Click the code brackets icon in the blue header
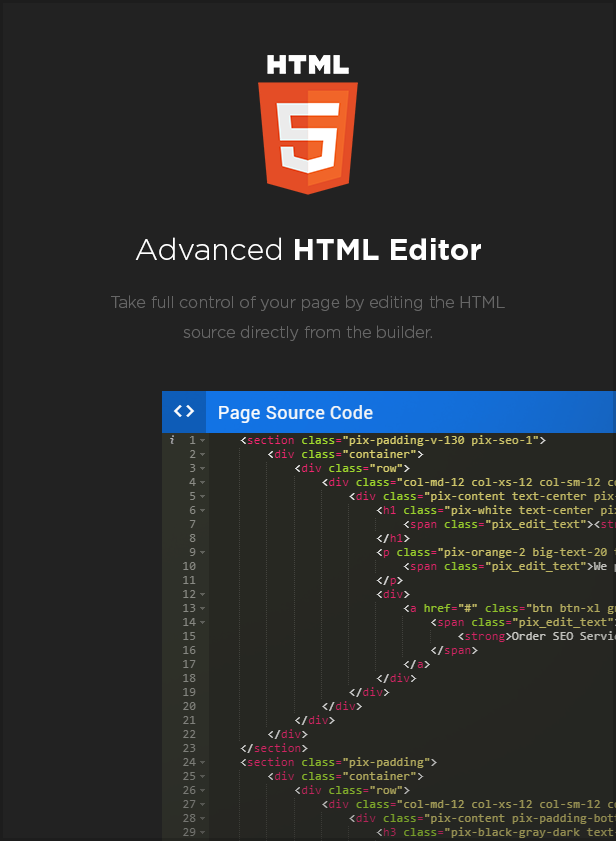Screen dimensions: 616x841 click(183, 411)
